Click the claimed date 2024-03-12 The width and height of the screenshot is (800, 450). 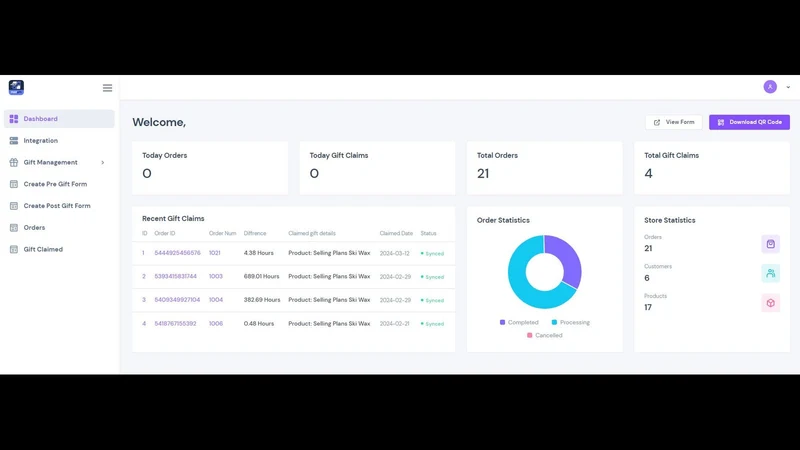click(394, 254)
